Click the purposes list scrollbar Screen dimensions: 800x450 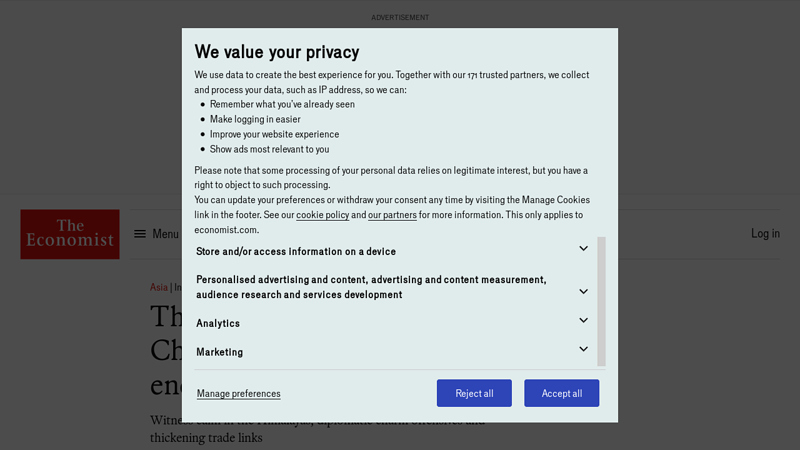point(602,301)
